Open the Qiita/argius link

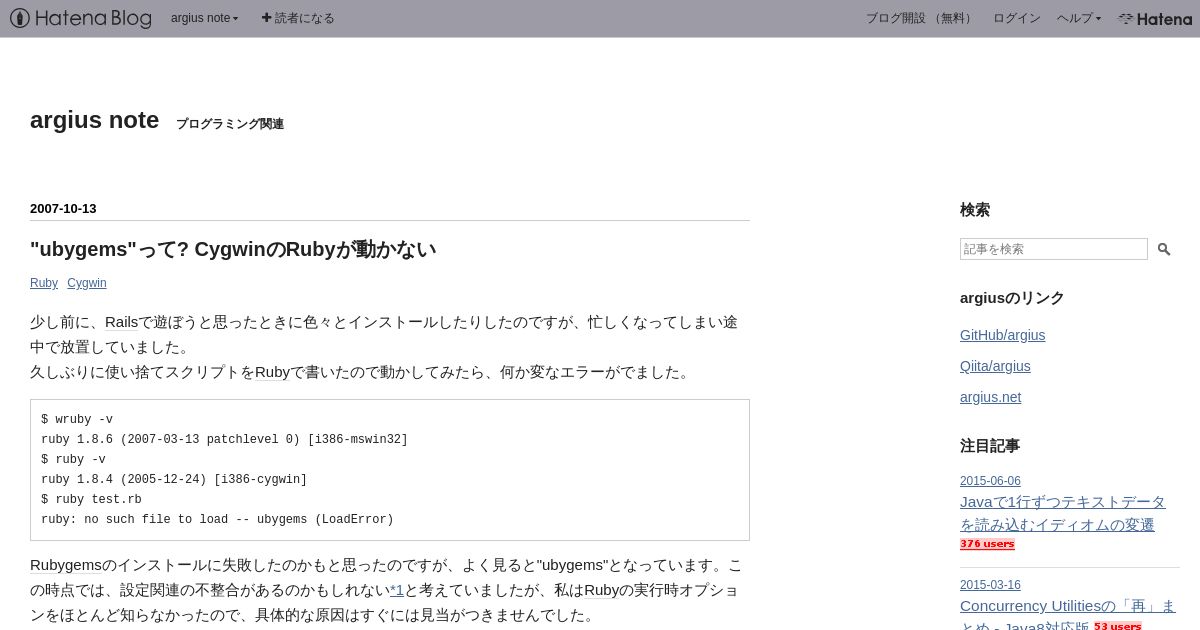coord(995,366)
